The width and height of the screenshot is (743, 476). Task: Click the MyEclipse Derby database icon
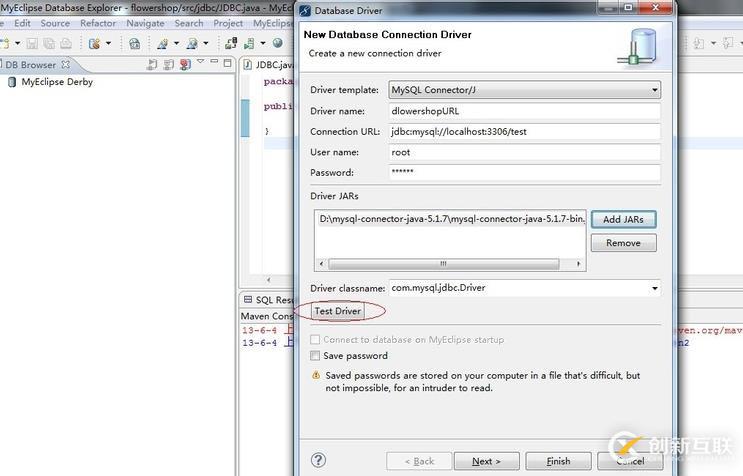[12, 82]
